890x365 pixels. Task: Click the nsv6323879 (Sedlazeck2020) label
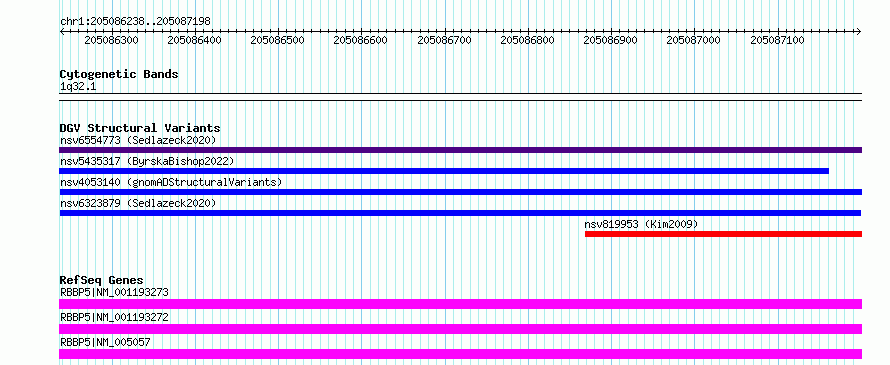tap(138, 203)
